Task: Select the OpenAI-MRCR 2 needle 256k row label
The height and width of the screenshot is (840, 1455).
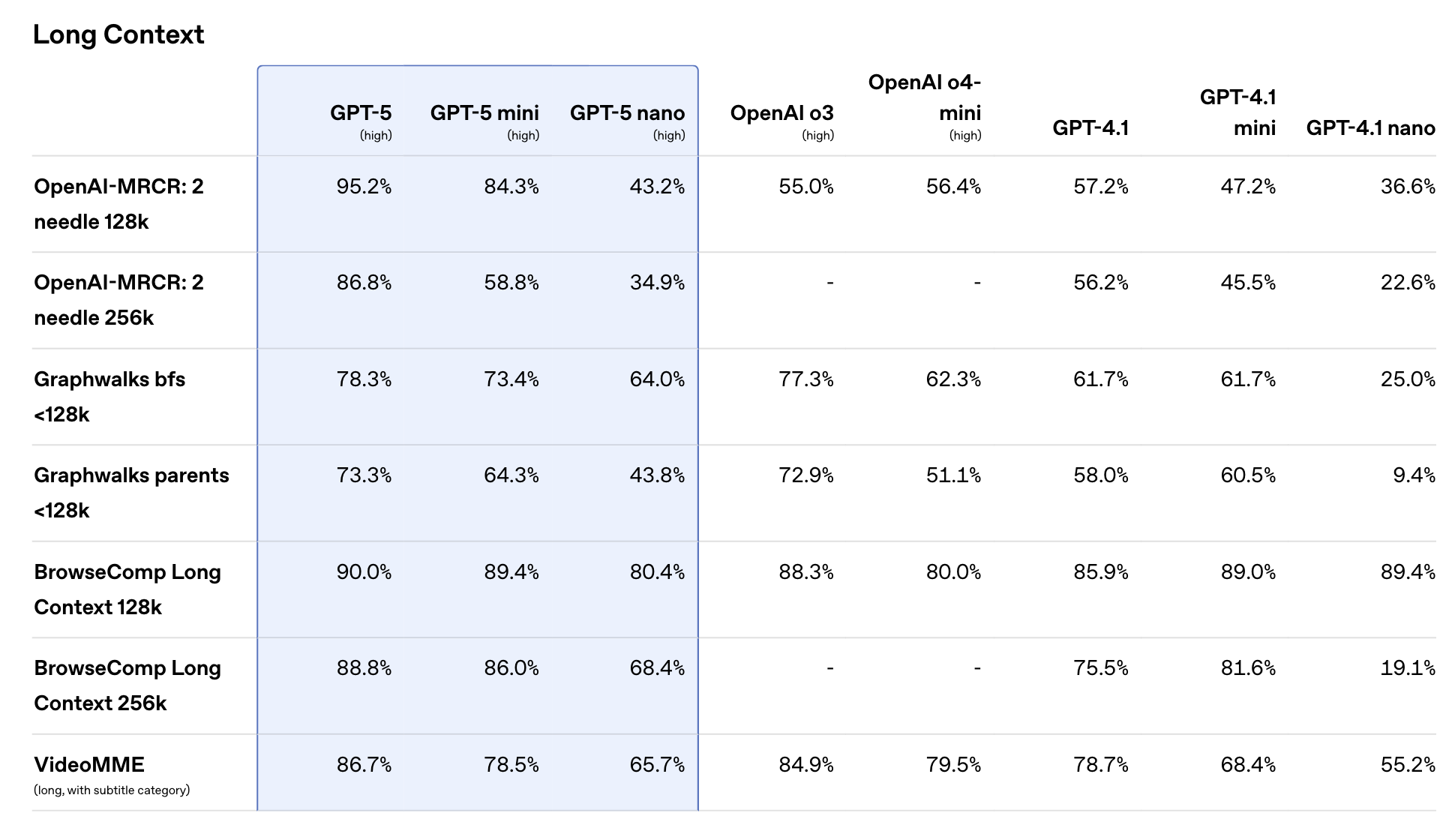Action: pos(118,300)
